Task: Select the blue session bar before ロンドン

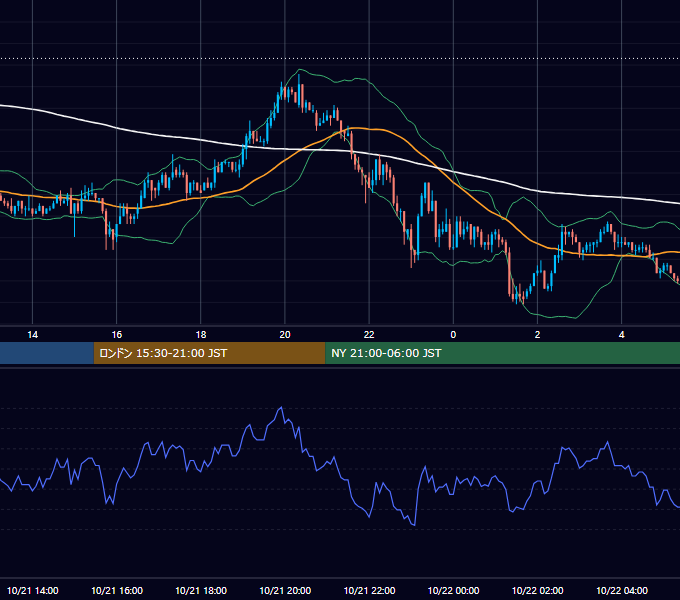Action: coord(47,353)
